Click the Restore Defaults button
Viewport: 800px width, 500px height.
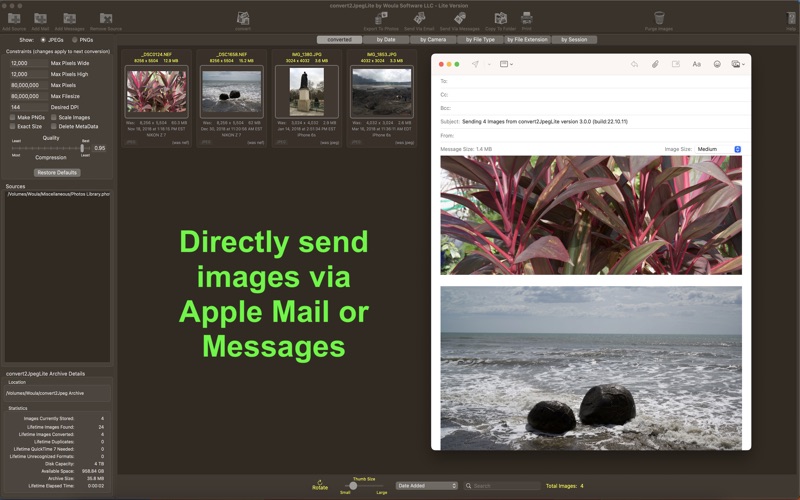[57, 172]
